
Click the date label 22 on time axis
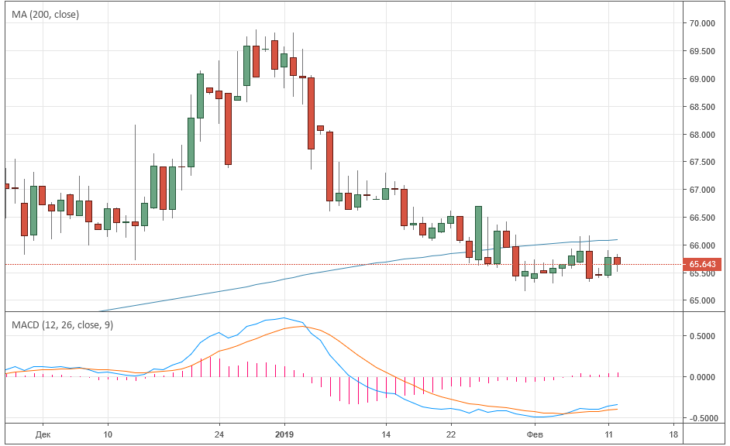[x=451, y=435]
